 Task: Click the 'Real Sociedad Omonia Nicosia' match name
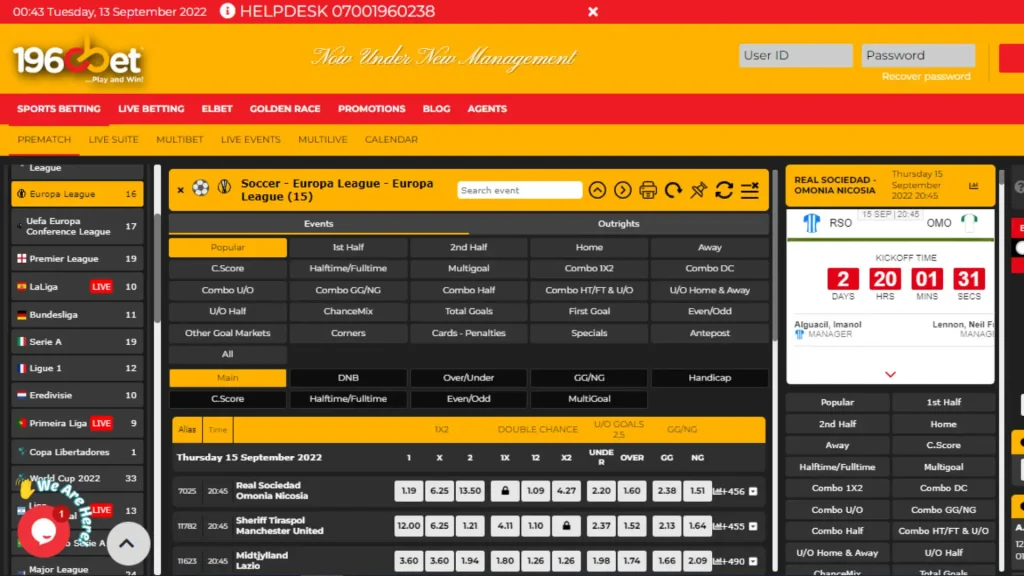click(x=272, y=490)
